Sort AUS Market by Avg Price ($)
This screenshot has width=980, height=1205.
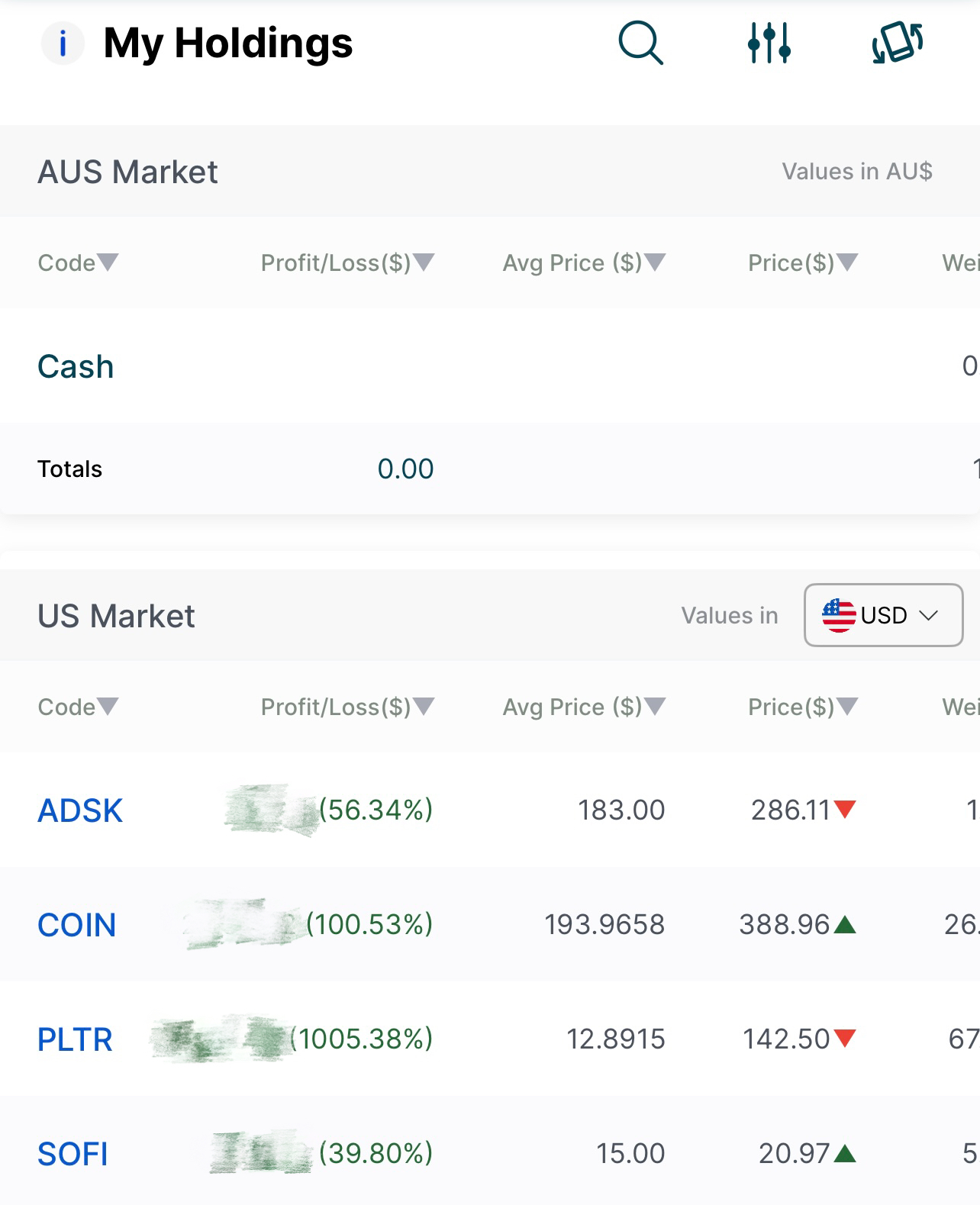pos(584,263)
